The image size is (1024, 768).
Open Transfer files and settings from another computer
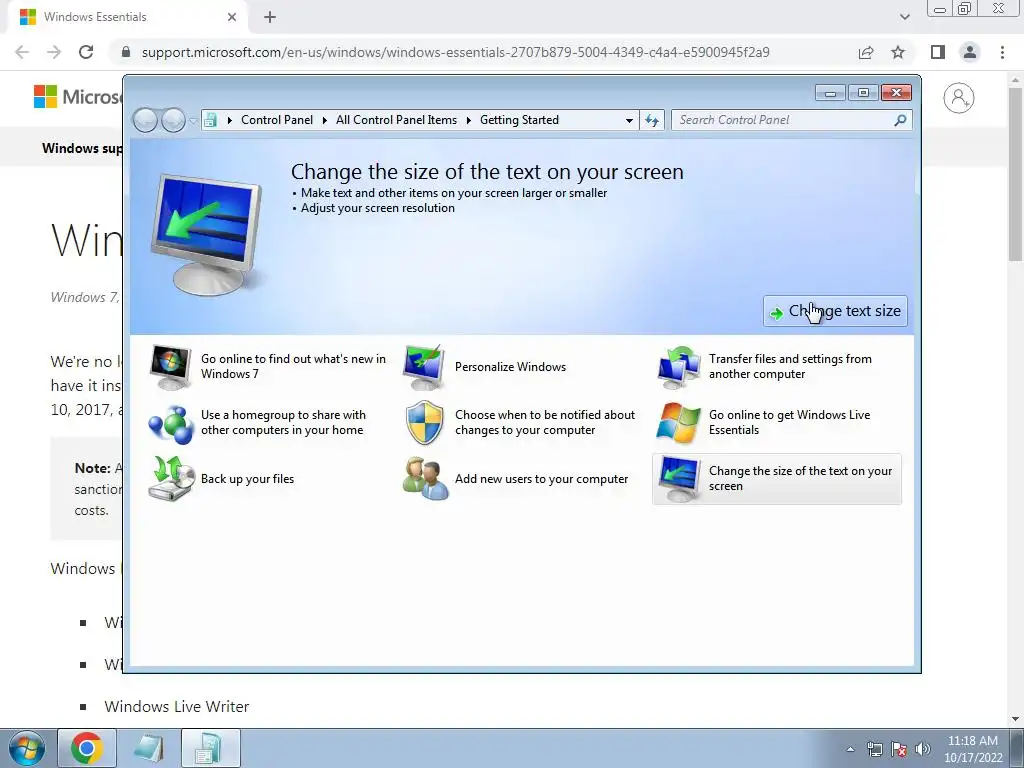777,366
